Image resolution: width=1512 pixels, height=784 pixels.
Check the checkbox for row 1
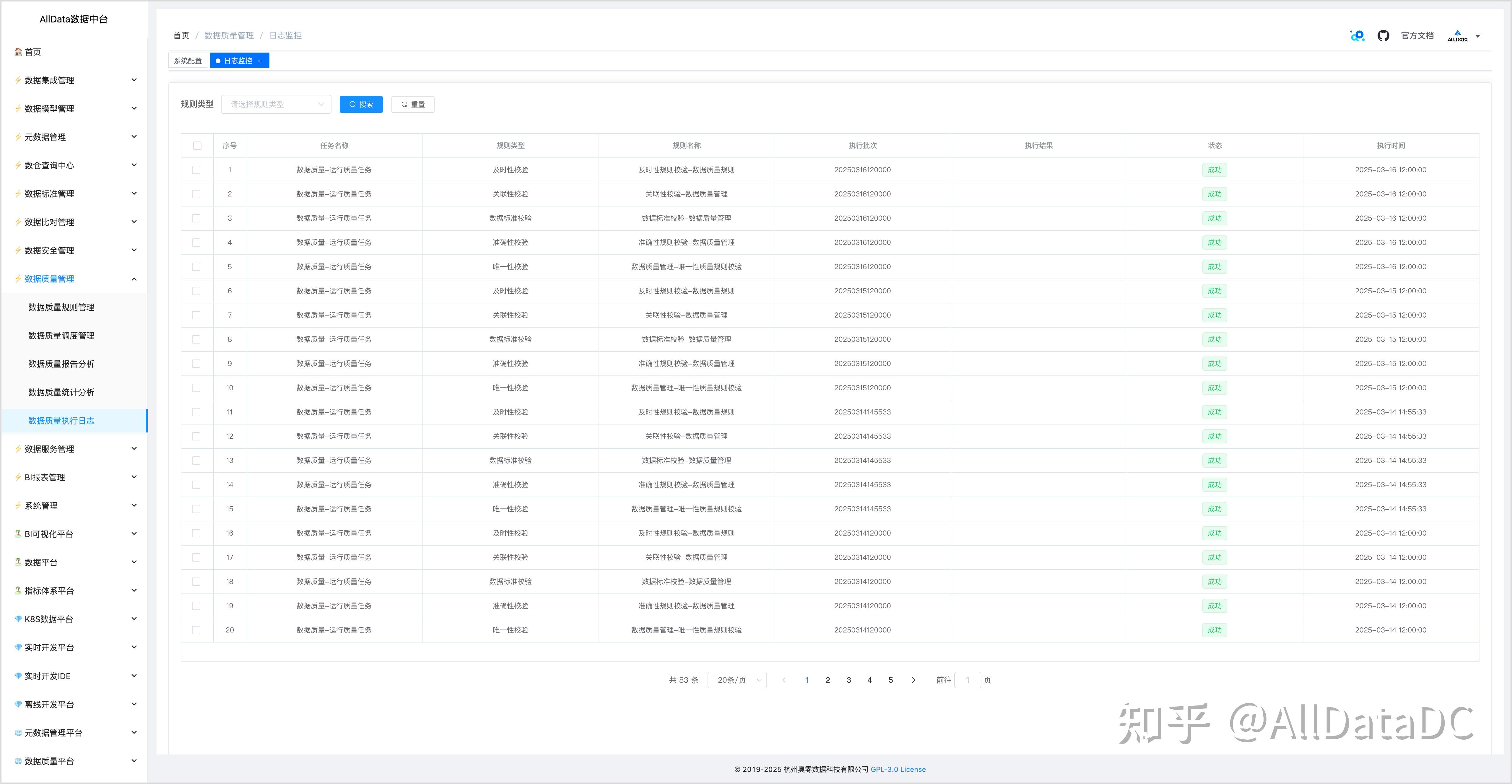196,170
